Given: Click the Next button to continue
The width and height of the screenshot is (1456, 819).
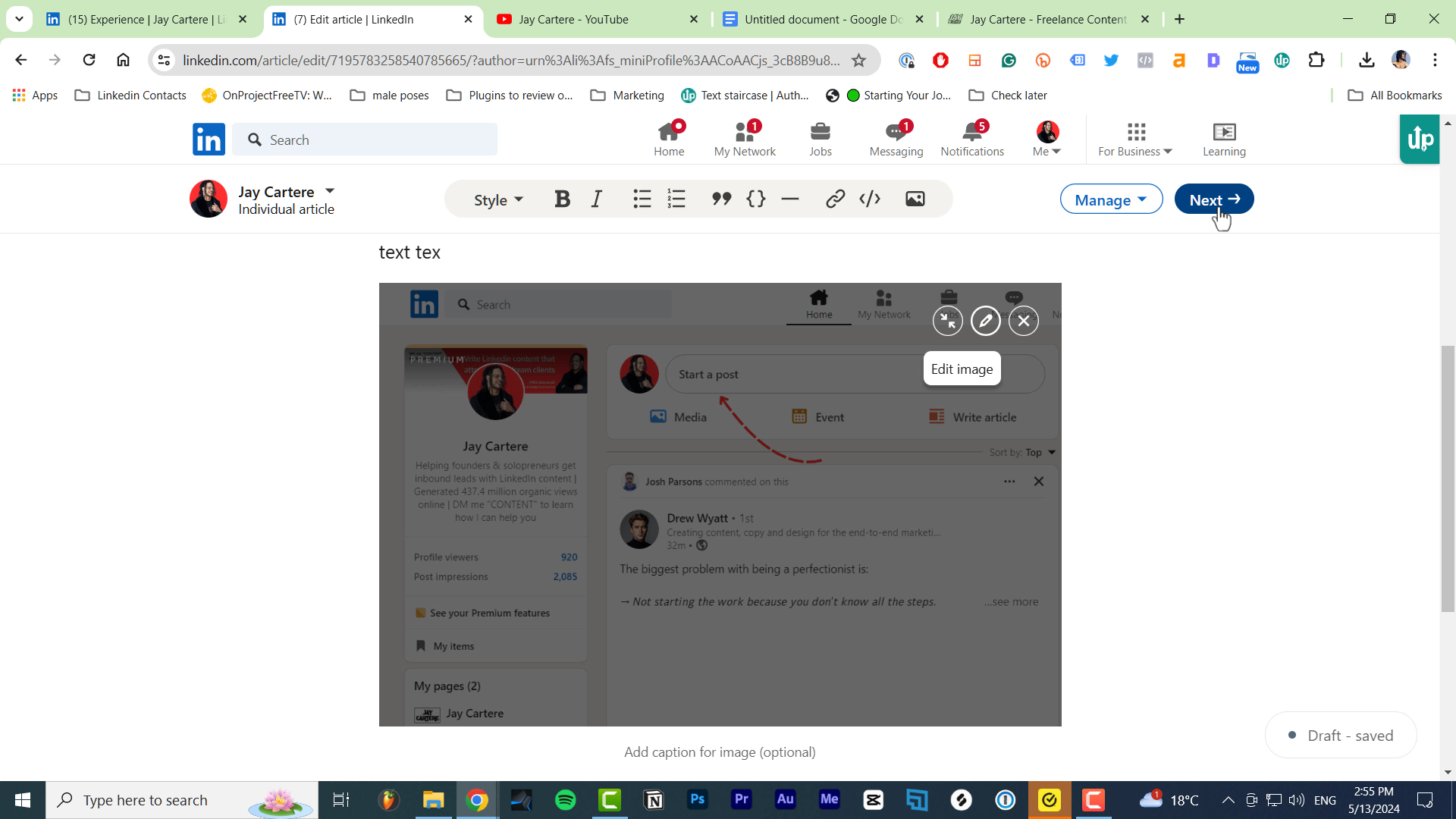Looking at the screenshot, I should point(1213,199).
